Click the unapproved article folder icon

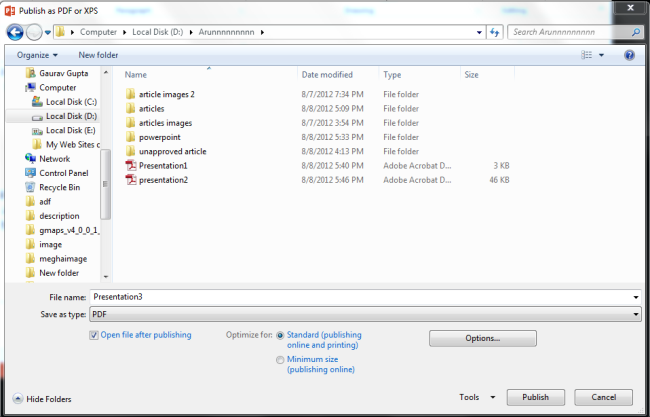pos(131,151)
